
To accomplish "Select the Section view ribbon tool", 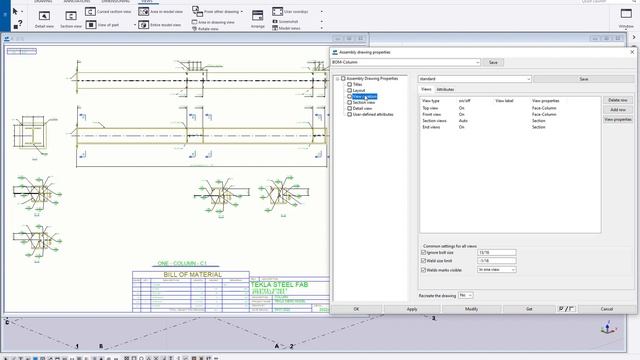I will click(71, 19).
